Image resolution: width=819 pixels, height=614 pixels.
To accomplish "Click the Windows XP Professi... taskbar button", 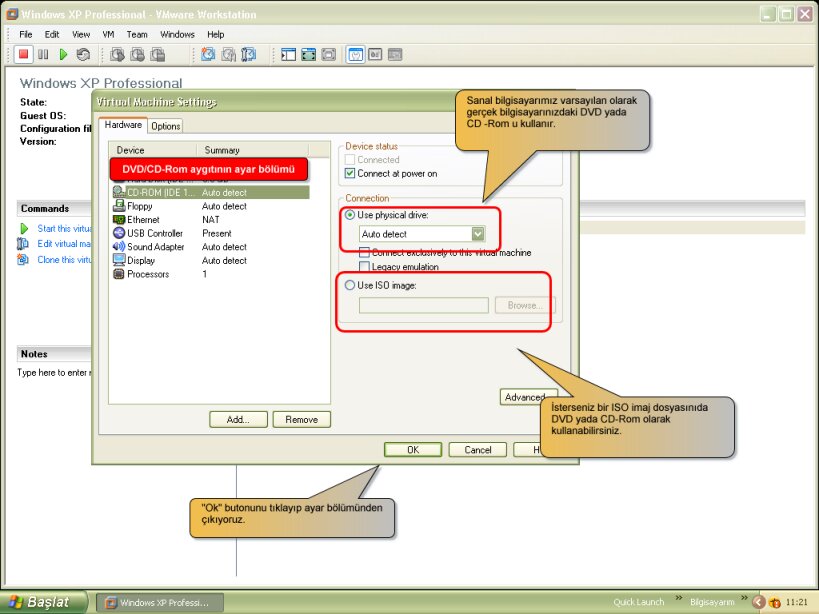I will (x=161, y=603).
